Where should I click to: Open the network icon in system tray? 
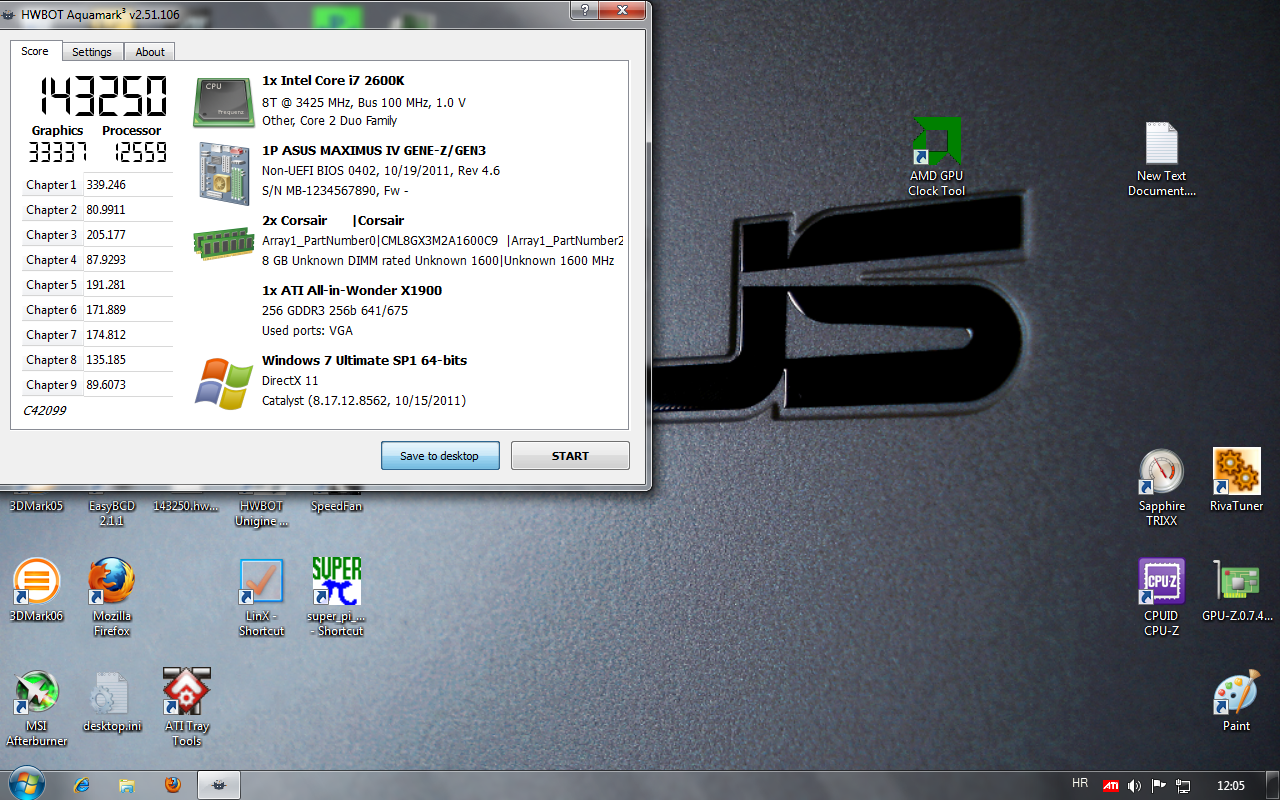pos(1183,785)
